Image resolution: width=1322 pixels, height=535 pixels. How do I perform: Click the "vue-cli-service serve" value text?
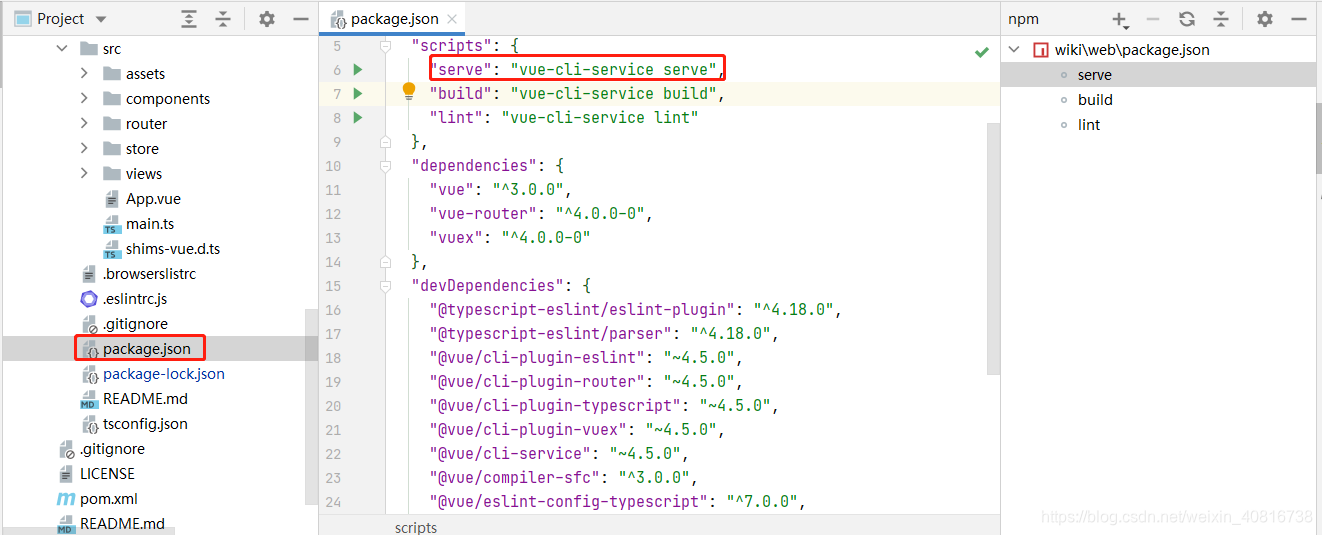pyautogui.click(x=615, y=70)
